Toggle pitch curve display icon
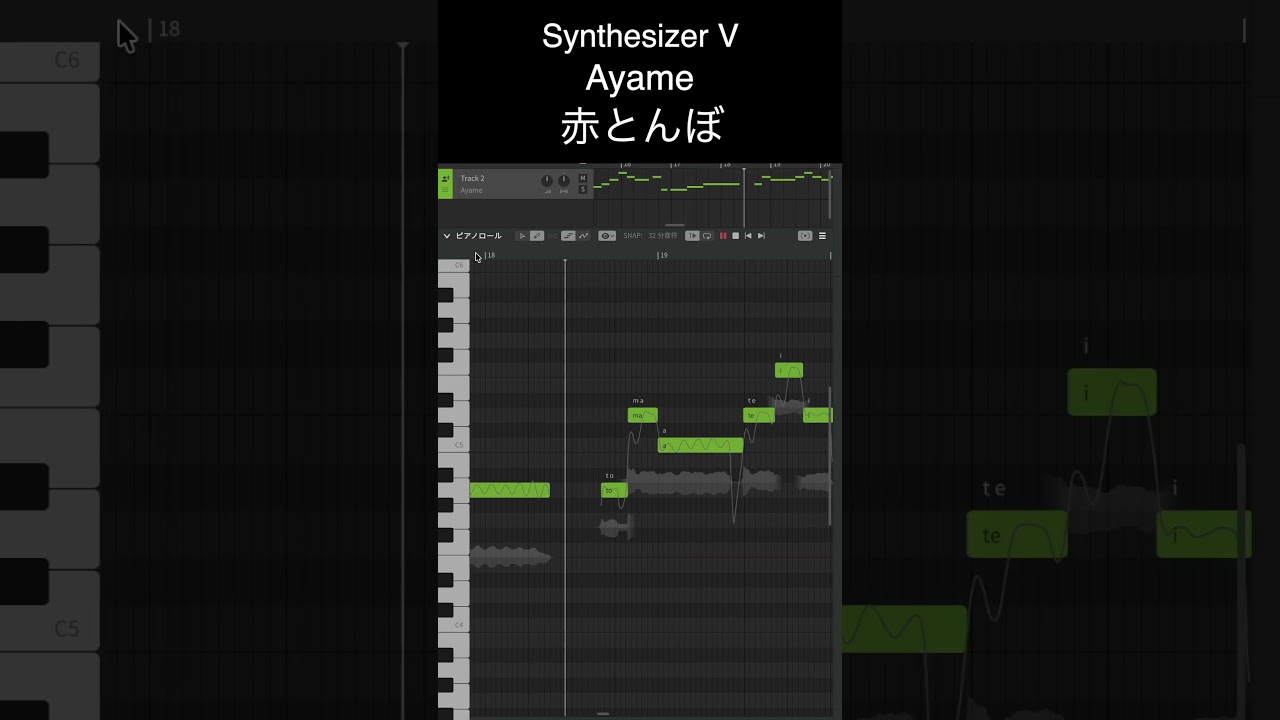Viewport: 1280px width, 720px height. tap(583, 236)
